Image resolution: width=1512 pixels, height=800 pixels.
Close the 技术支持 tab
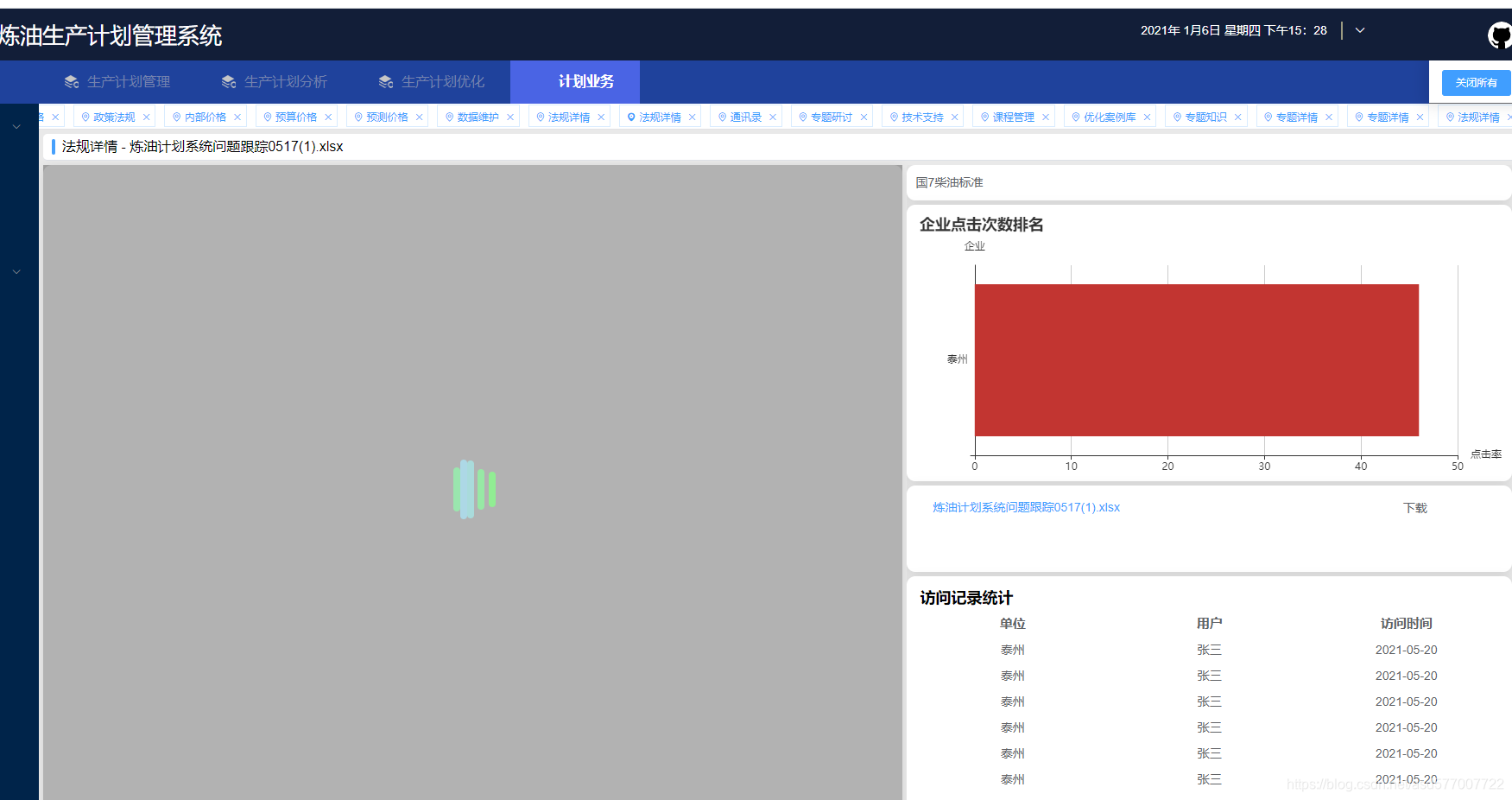pos(955,117)
